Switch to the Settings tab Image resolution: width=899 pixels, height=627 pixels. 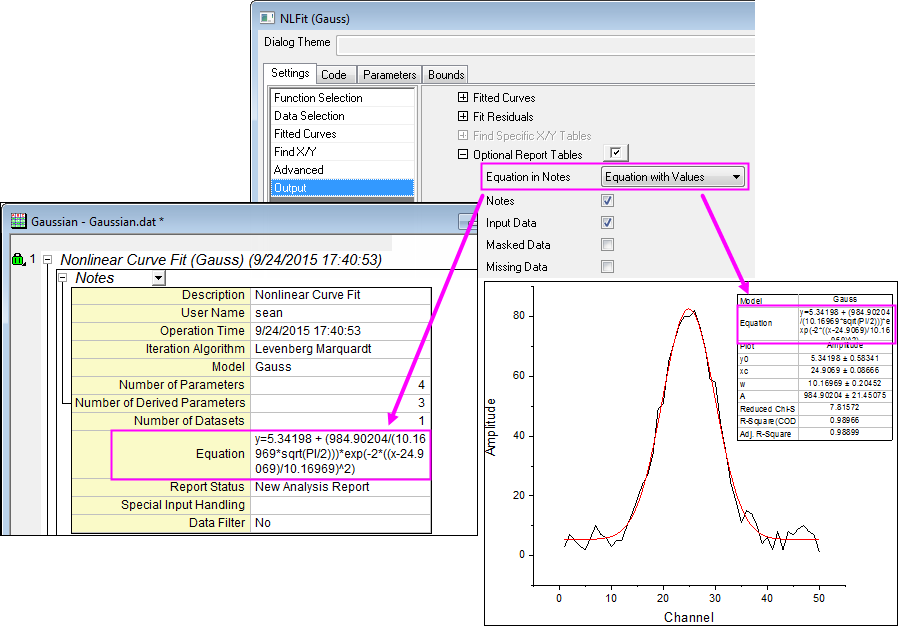pos(290,73)
